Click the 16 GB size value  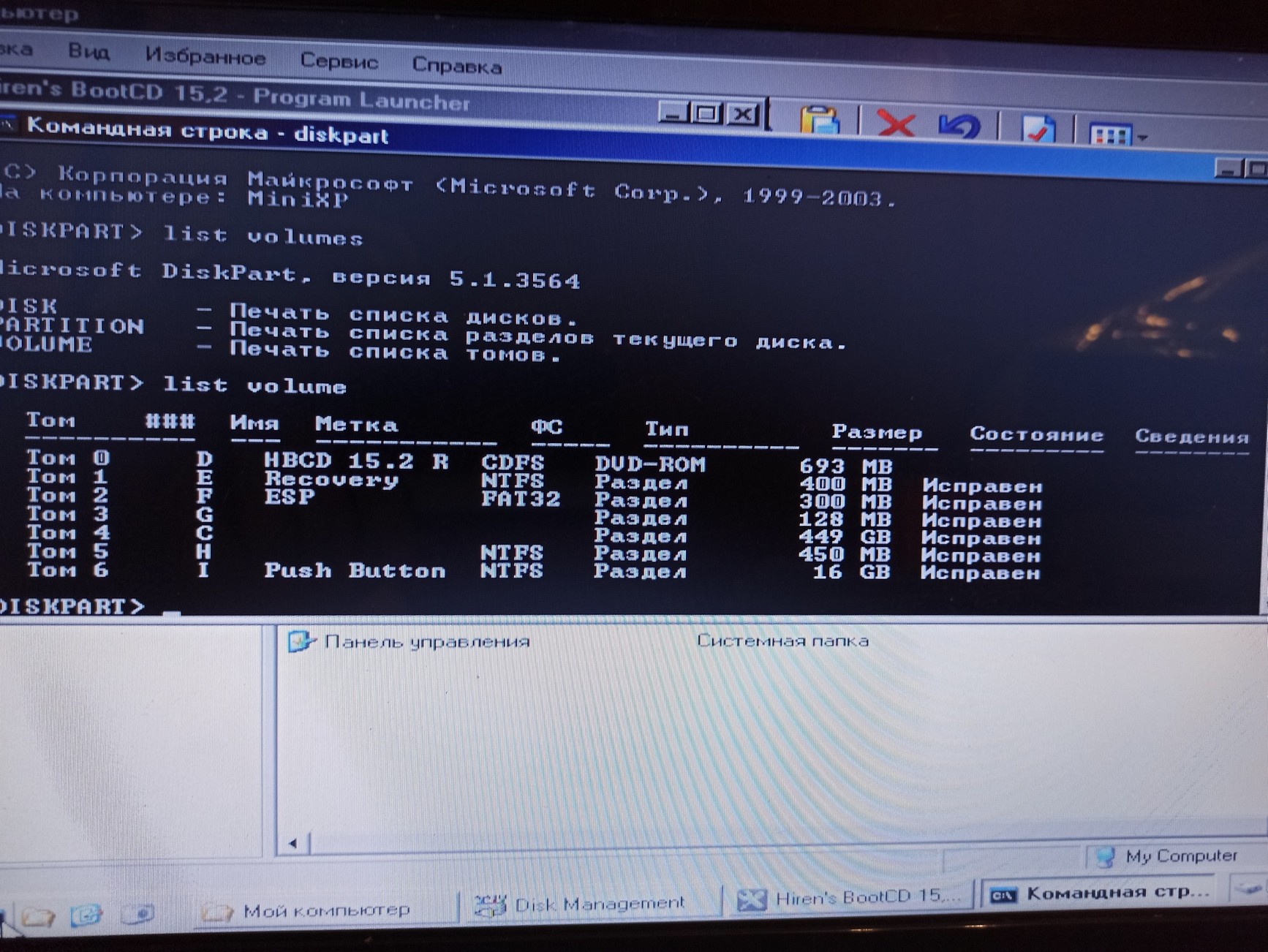pos(851,572)
